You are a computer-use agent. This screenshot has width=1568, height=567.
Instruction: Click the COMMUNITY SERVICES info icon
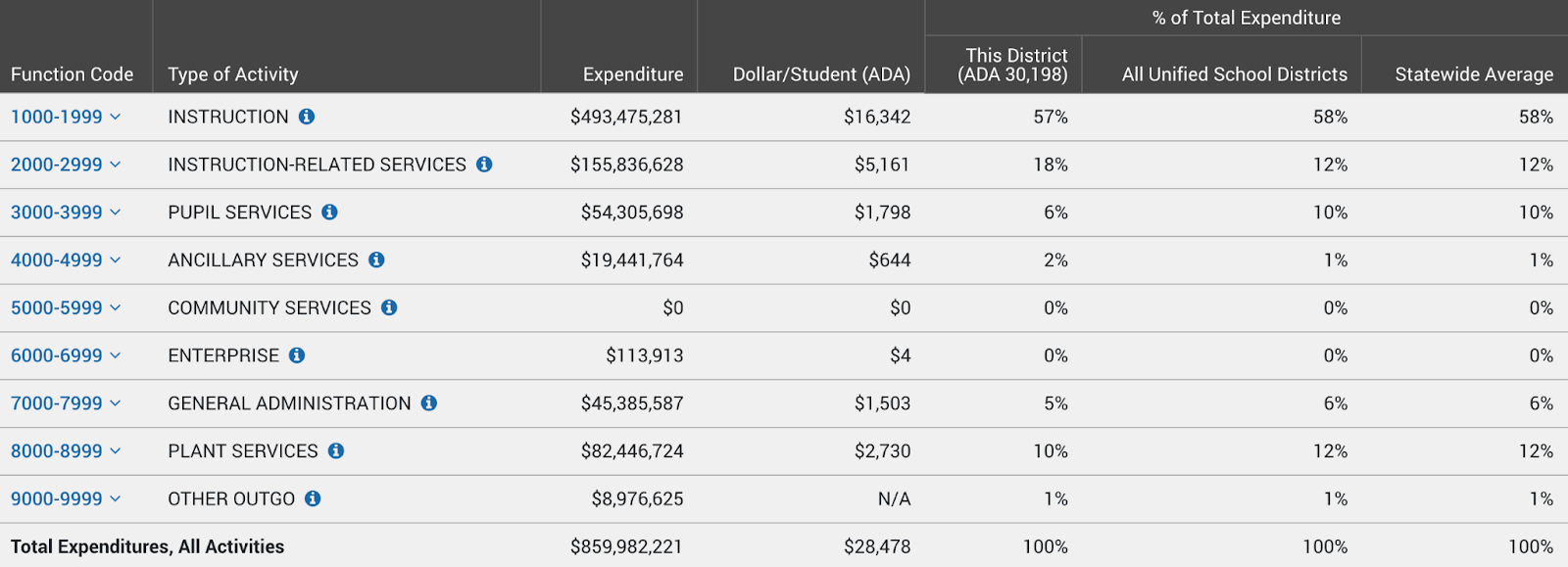coord(389,307)
